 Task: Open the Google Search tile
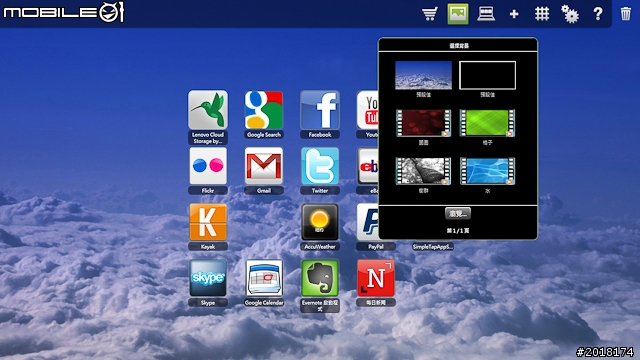pos(264,110)
